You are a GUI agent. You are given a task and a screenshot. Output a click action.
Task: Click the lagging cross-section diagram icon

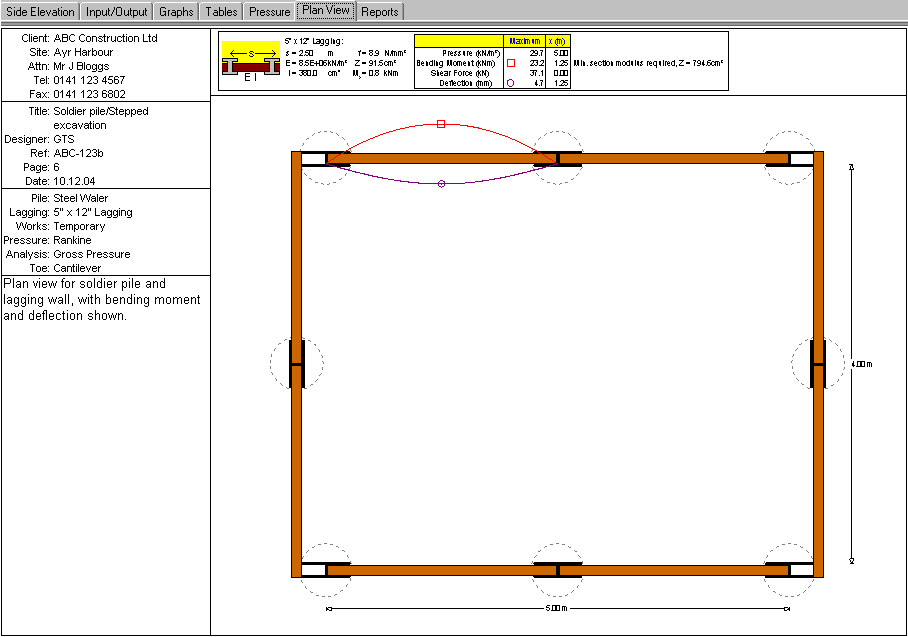(250, 61)
